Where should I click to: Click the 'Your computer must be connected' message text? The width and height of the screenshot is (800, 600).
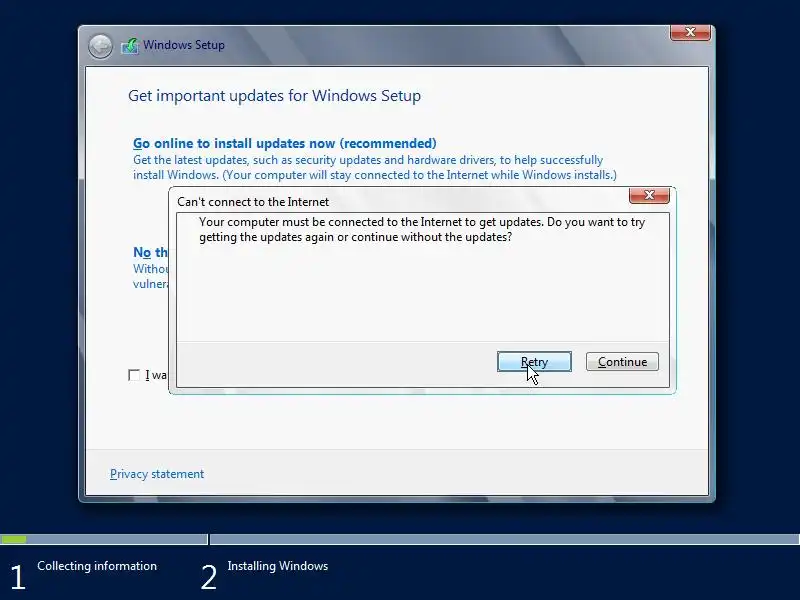pyautogui.click(x=422, y=230)
